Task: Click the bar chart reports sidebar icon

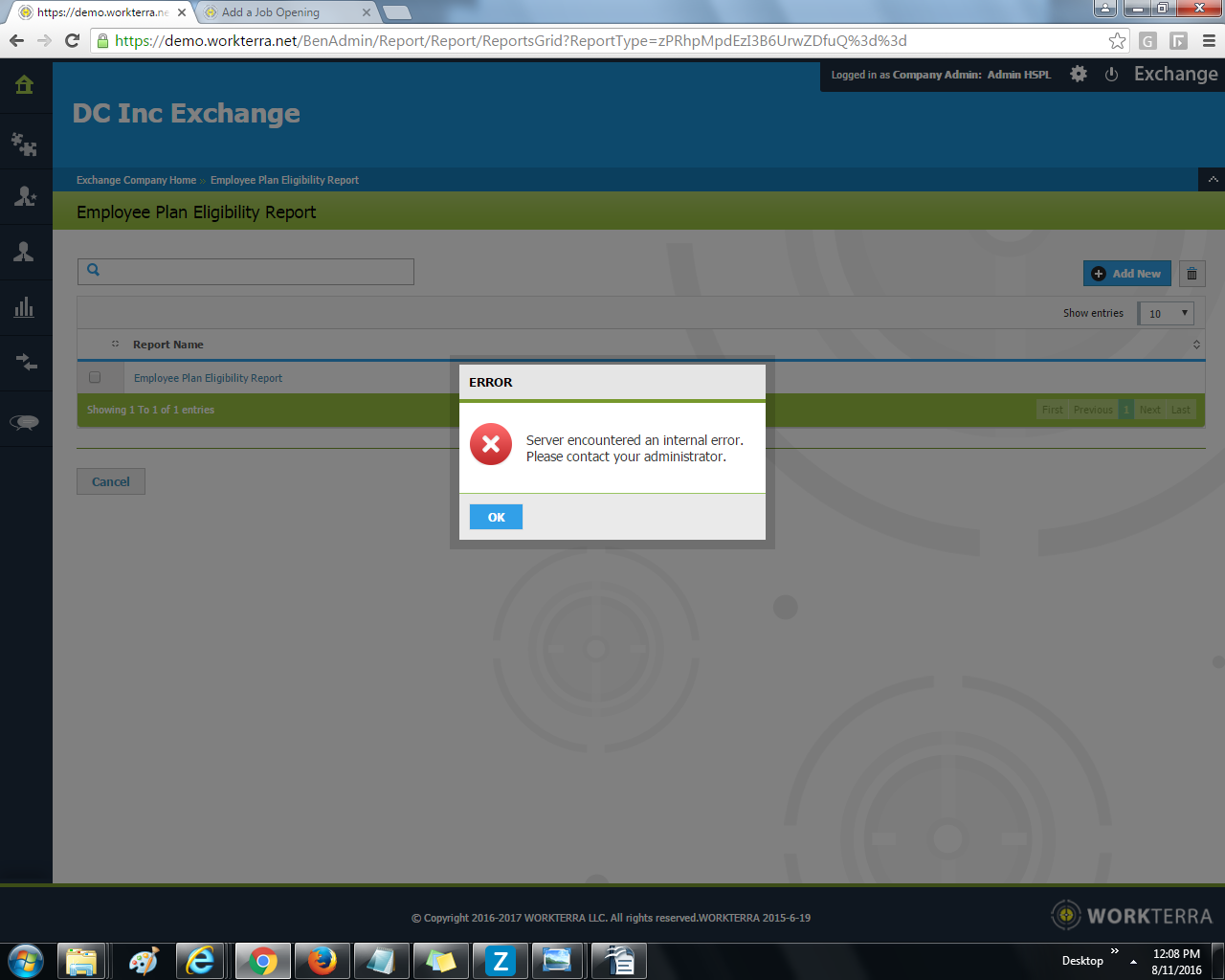Action: [x=25, y=307]
